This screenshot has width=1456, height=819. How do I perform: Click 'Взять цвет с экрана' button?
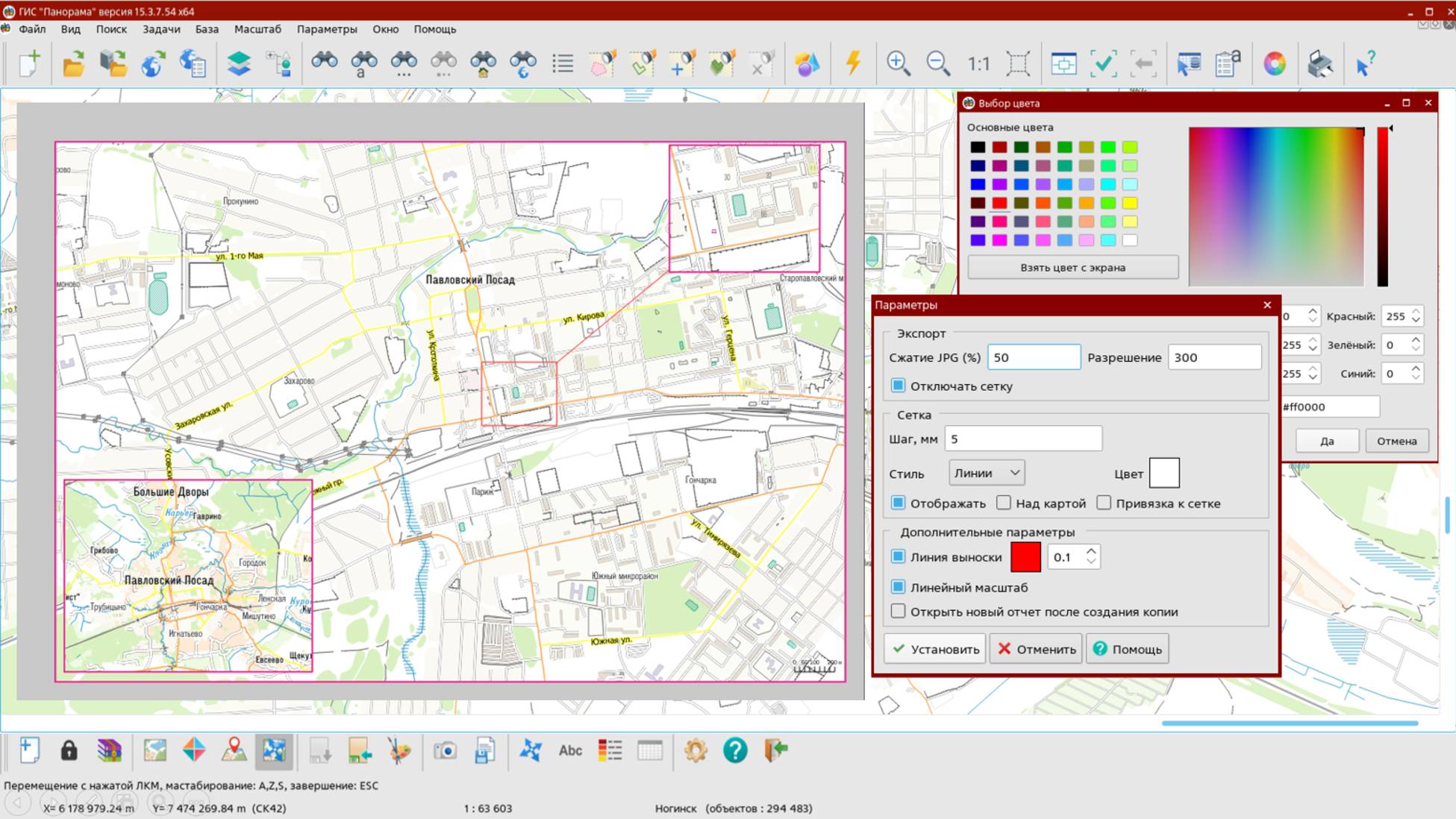(1072, 267)
